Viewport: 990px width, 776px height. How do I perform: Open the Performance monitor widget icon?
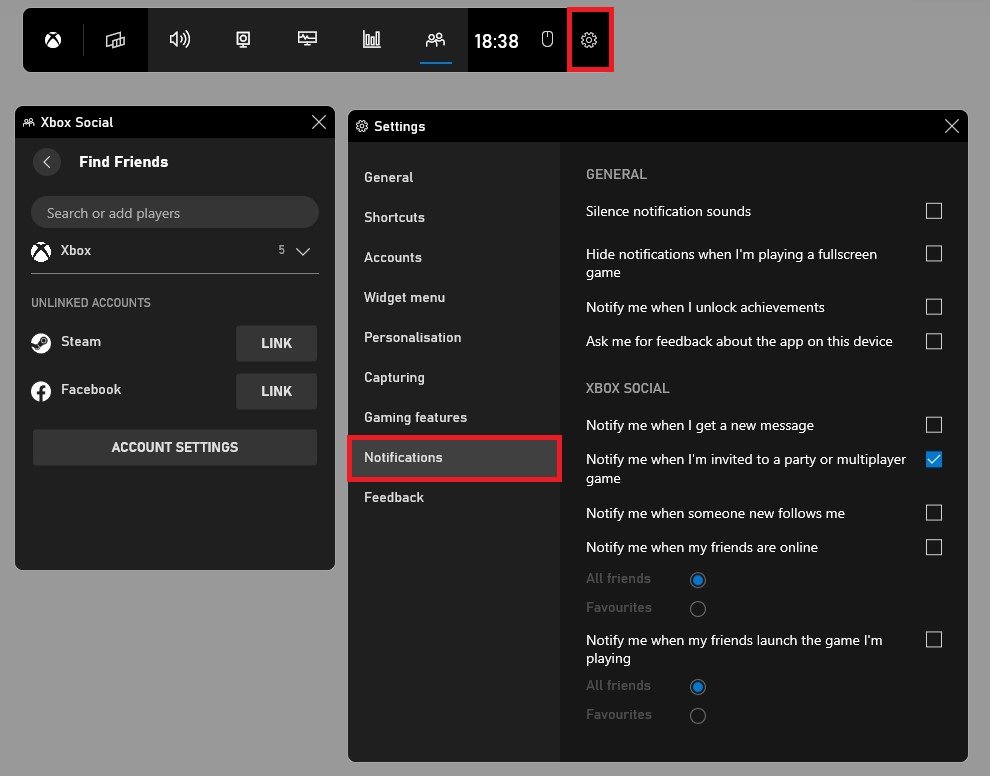(308, 40)
